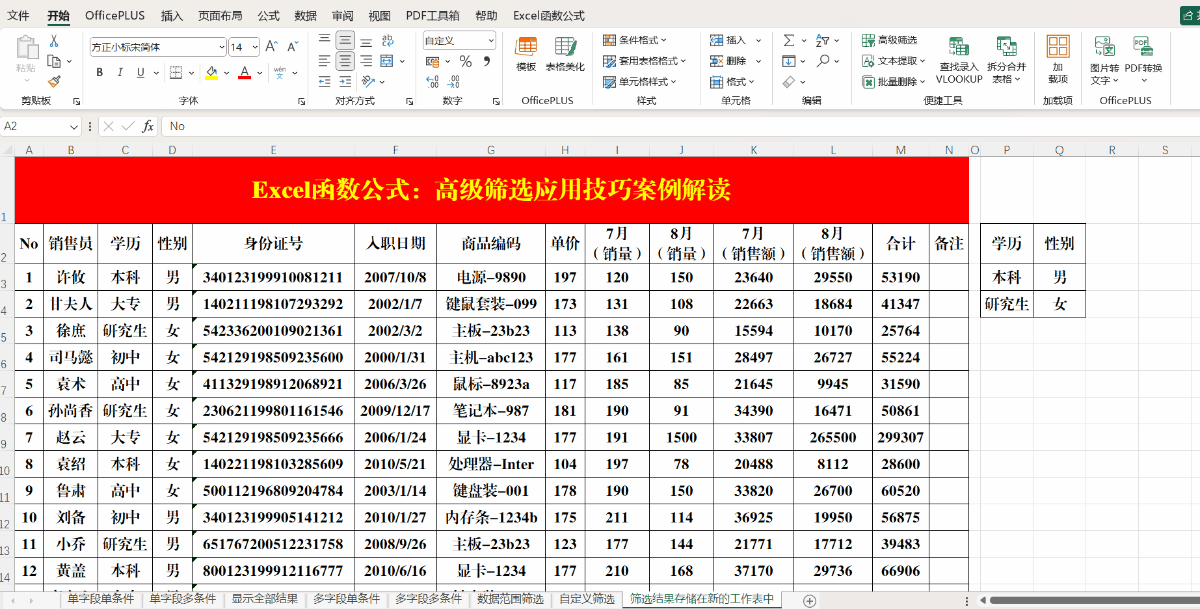Image resolution: width=1200 pixels, height=609 pixels.
Task: Switch to the 数据 ribbon tab
Action: 305,15
